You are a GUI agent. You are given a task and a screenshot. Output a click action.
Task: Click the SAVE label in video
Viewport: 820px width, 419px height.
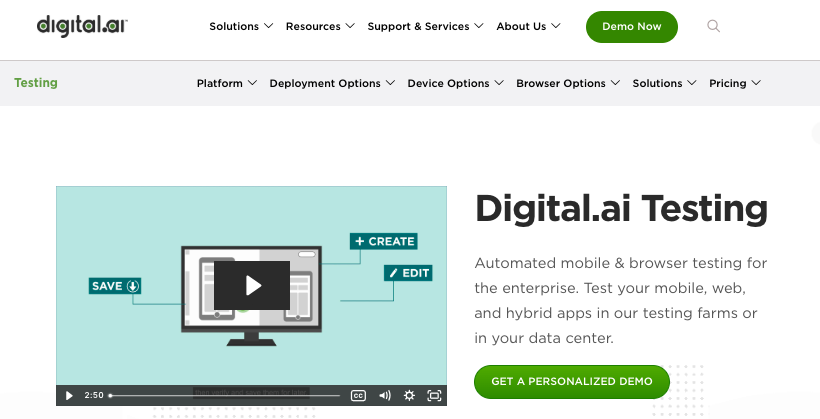115,286
